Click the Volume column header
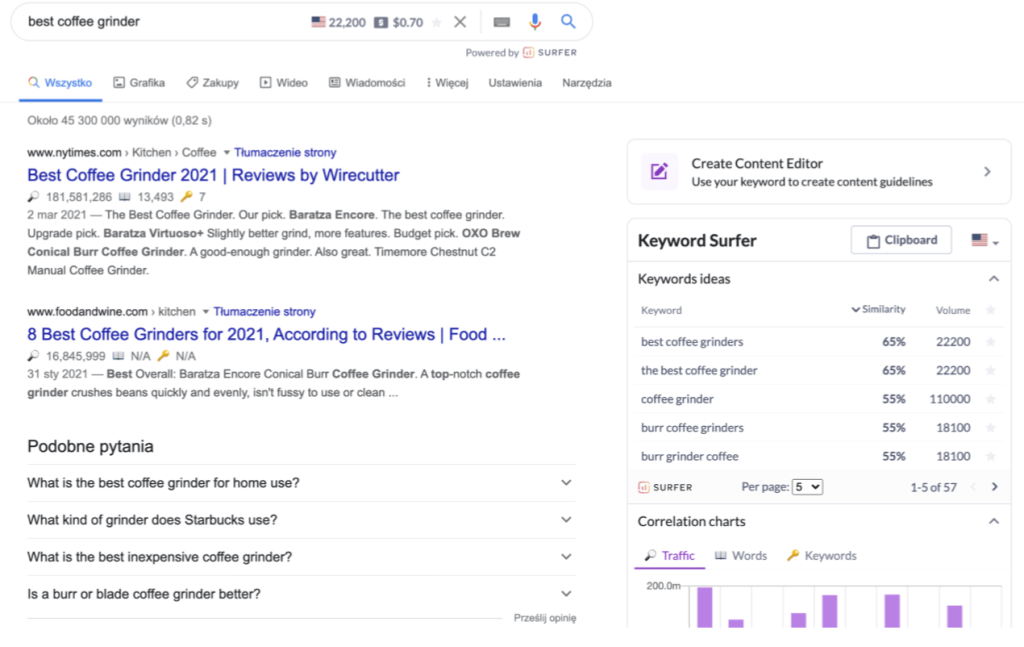This screenshot has height=647, width=1024. click(x=953, y=310)
